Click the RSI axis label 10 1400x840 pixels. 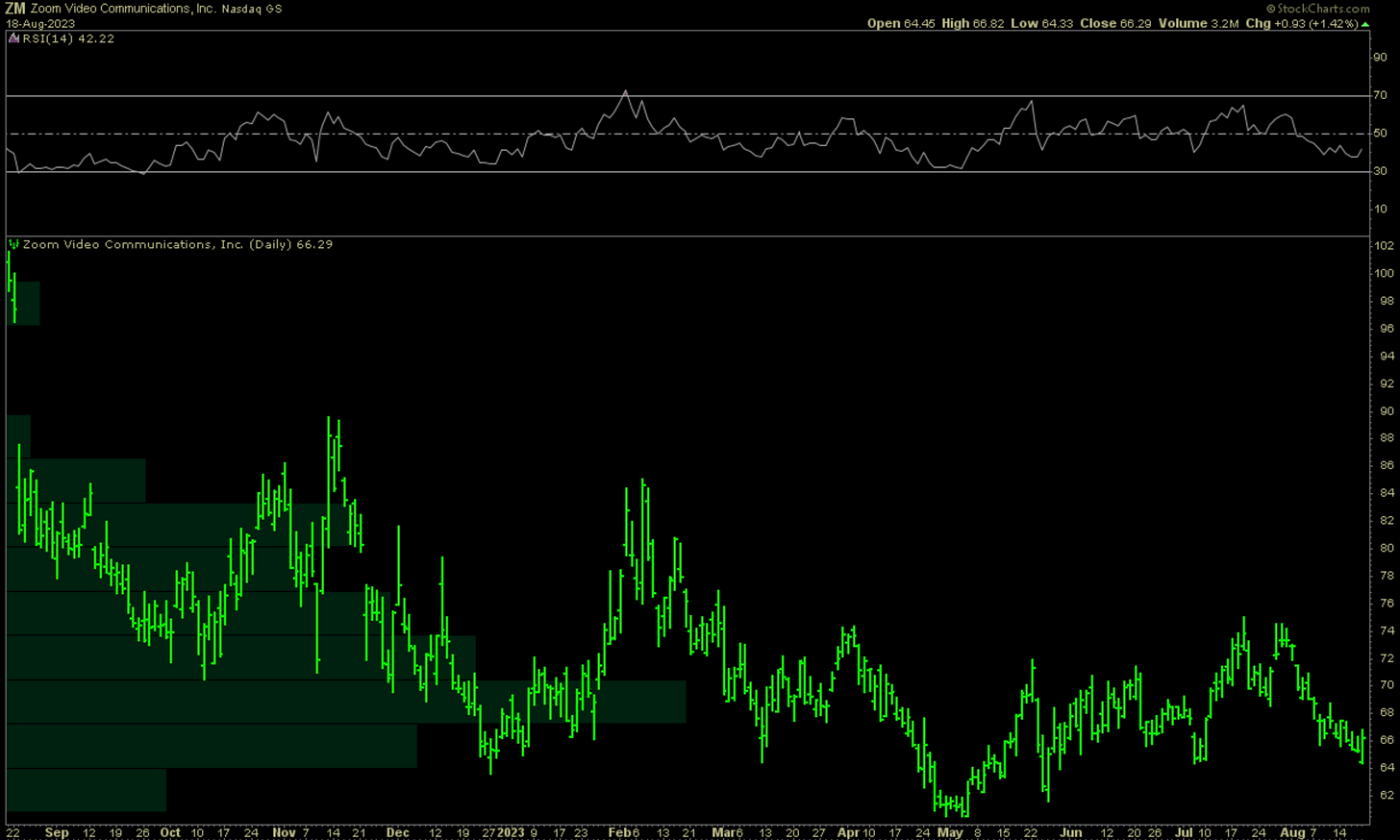(x=1380, y=209)
